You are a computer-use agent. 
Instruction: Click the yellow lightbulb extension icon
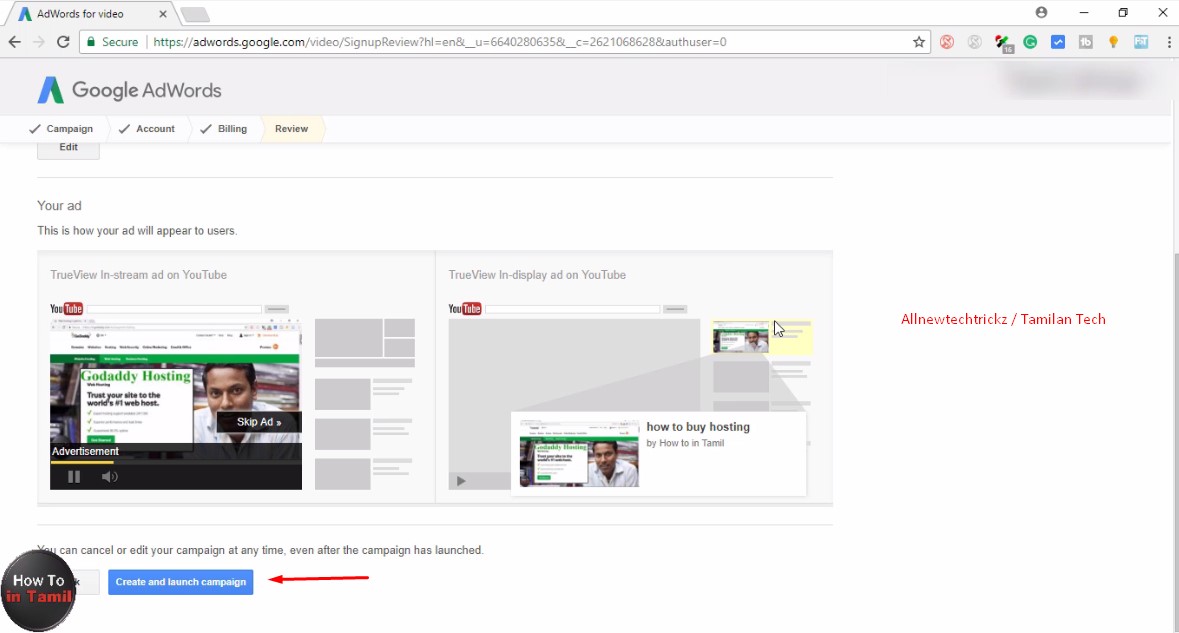(1114, 42)
